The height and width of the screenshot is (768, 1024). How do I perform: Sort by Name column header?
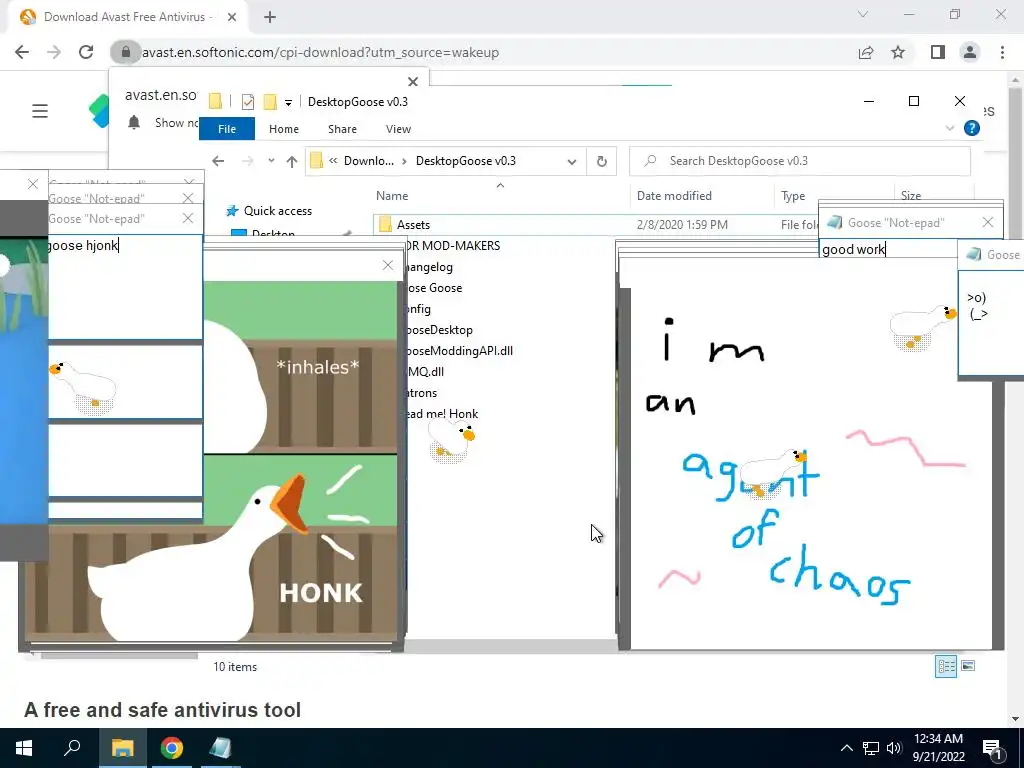tap(392, 196)
